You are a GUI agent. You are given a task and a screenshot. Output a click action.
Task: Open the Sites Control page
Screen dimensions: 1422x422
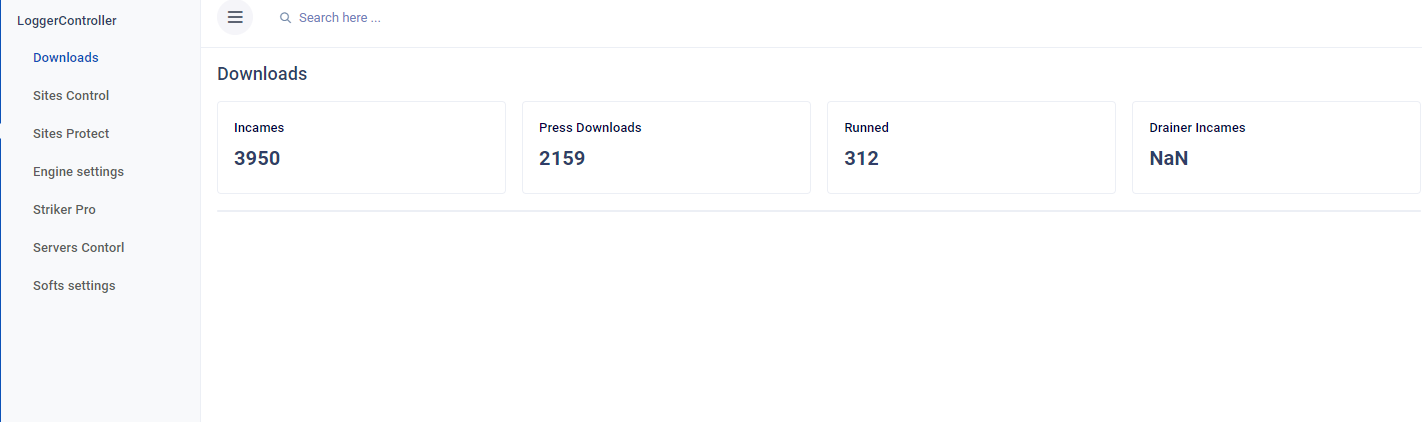(x=71, y=96)
